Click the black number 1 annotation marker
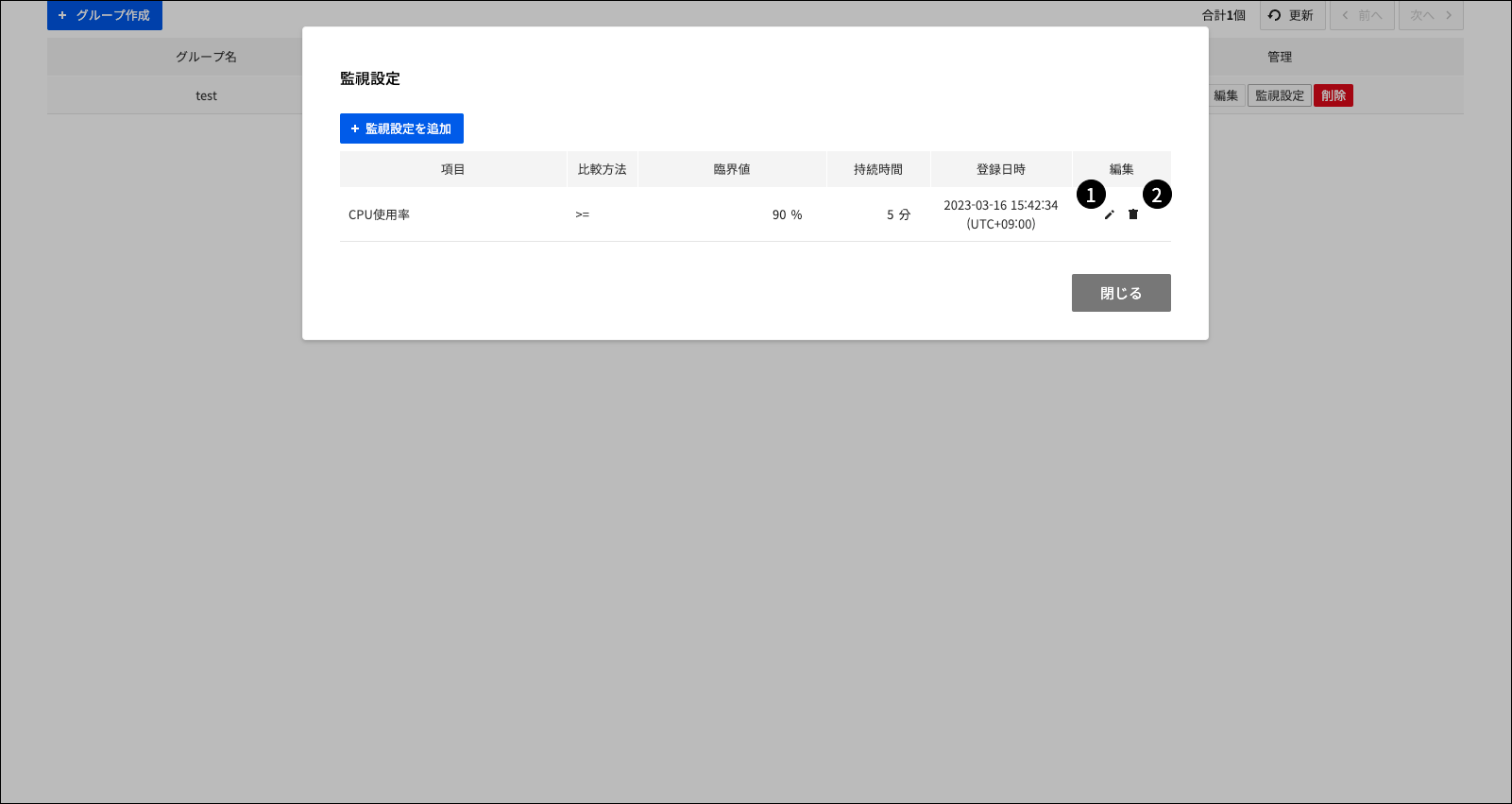The image size is (1512, 804). tap(1091, 195)
